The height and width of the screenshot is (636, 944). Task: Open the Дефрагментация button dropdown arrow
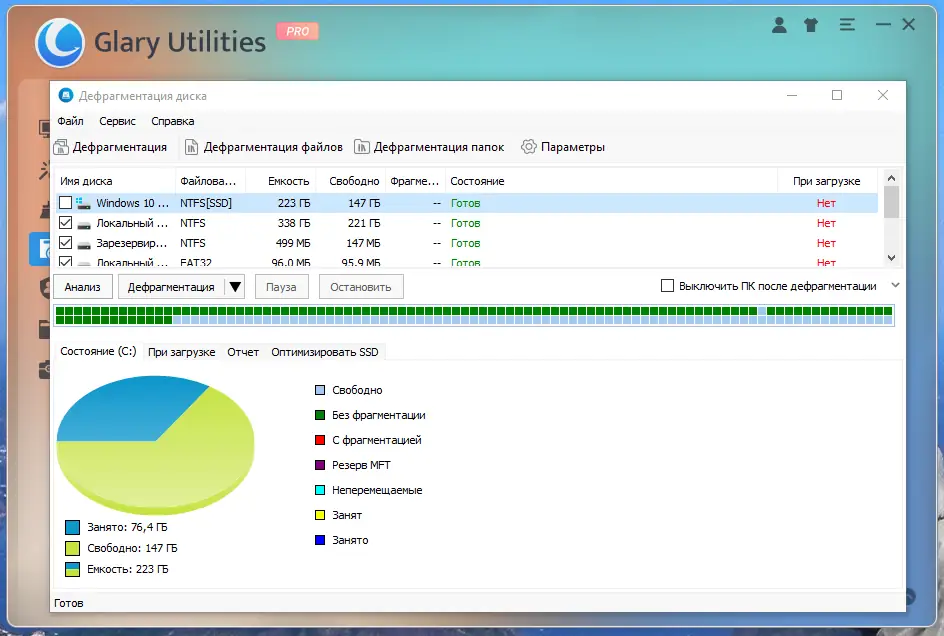[235, 287]
